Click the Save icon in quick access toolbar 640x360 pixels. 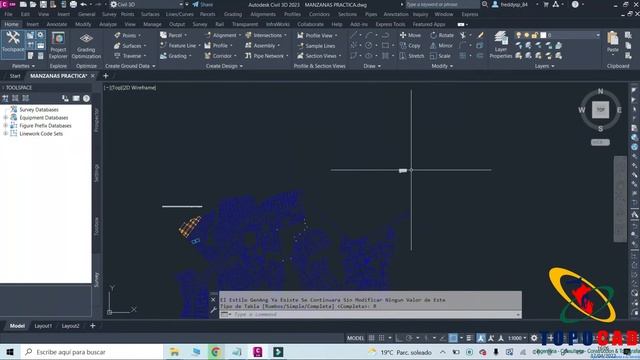pos(43,4)
